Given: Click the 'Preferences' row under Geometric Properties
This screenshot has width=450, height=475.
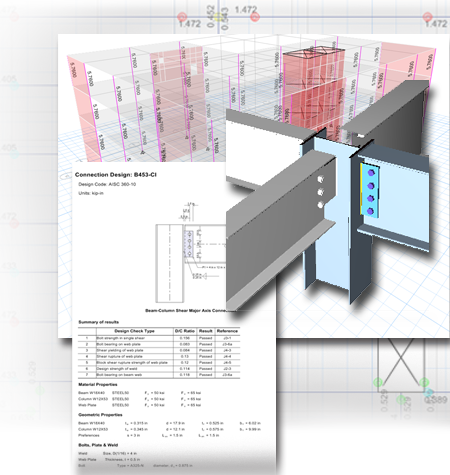Looking at the screenshot, I should click(149, 435).
